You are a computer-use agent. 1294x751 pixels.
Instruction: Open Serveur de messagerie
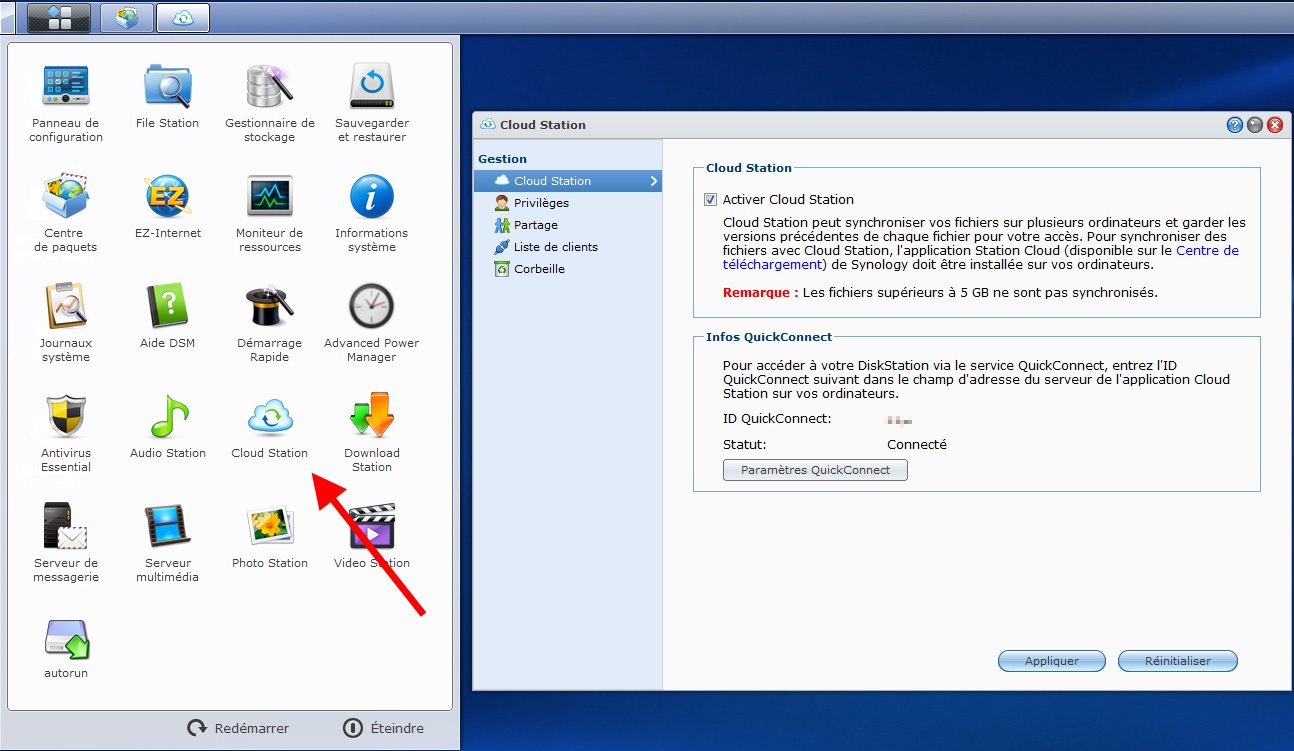coord(66,543)
